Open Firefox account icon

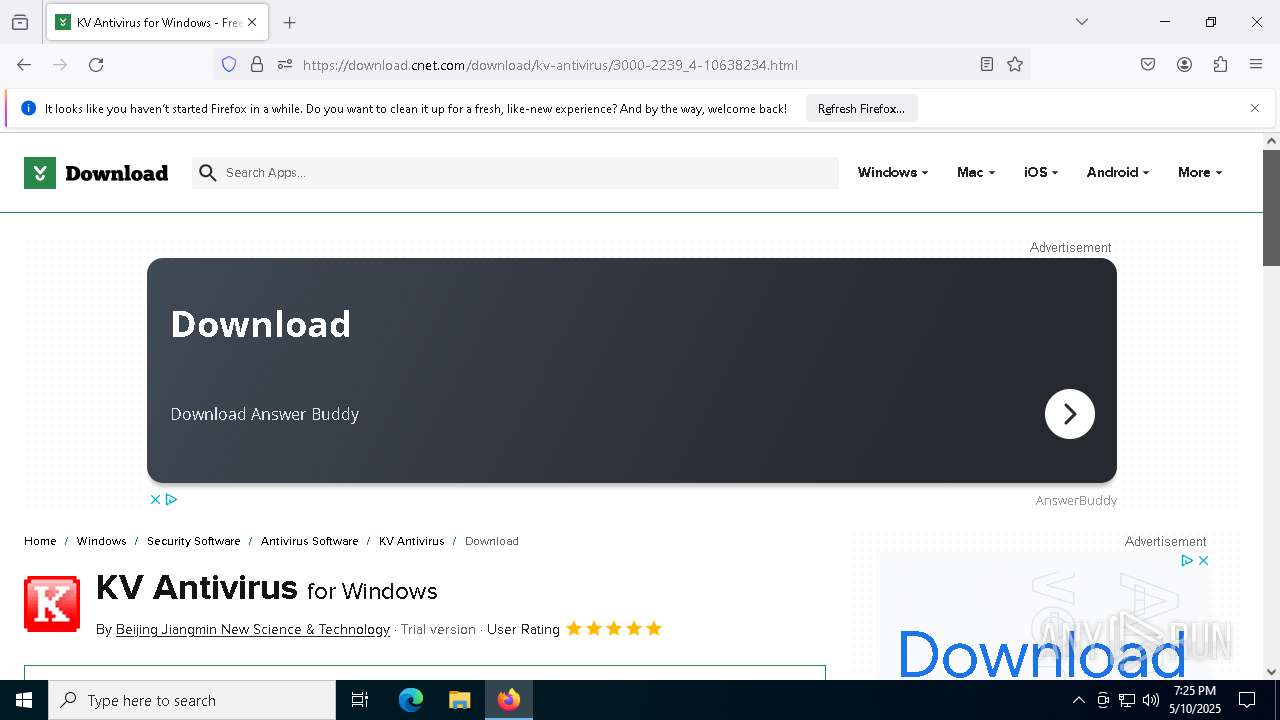[1184, 65]
